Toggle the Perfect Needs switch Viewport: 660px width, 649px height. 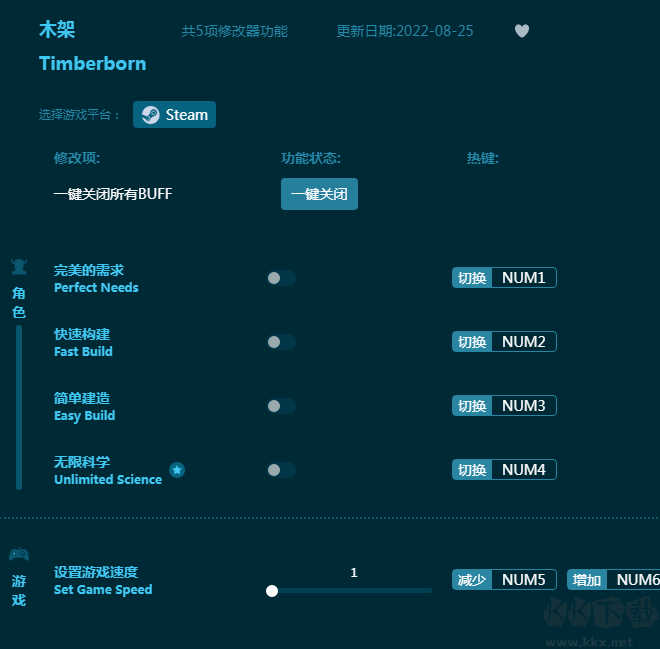point(281,278)
